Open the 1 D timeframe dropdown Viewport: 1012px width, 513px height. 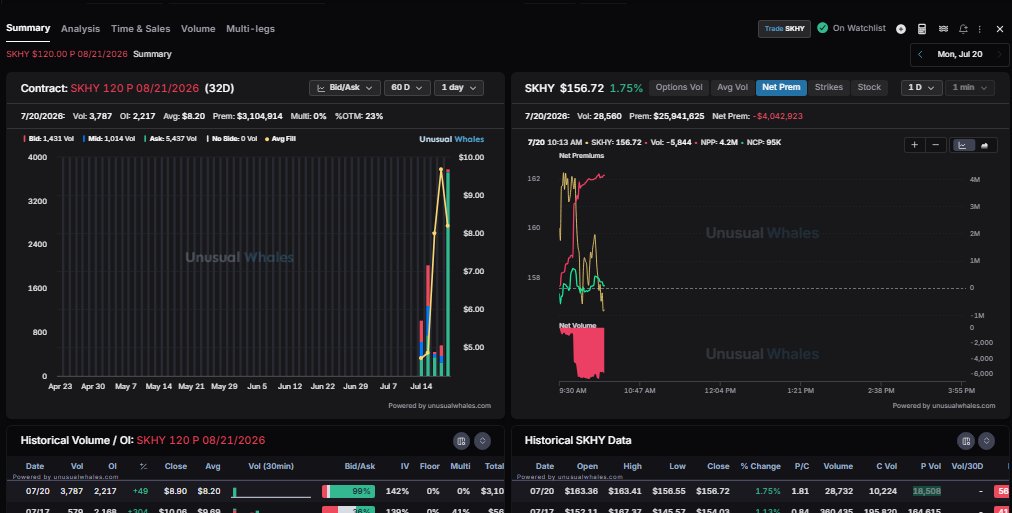coord(922,88)
